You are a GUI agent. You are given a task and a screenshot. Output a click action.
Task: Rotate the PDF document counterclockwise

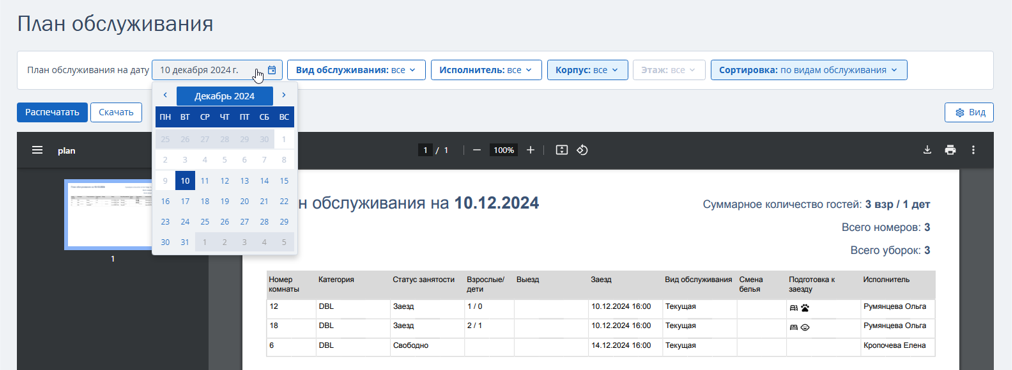point(582,150)
